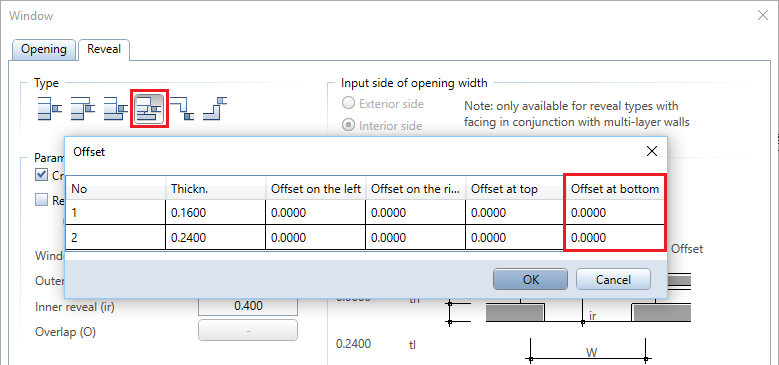Image resolution: width=779 pixels, height=365 pixels.
Task: Click the Inner reveal (ir) 0.400 field
Action: (x=248, y=306)
